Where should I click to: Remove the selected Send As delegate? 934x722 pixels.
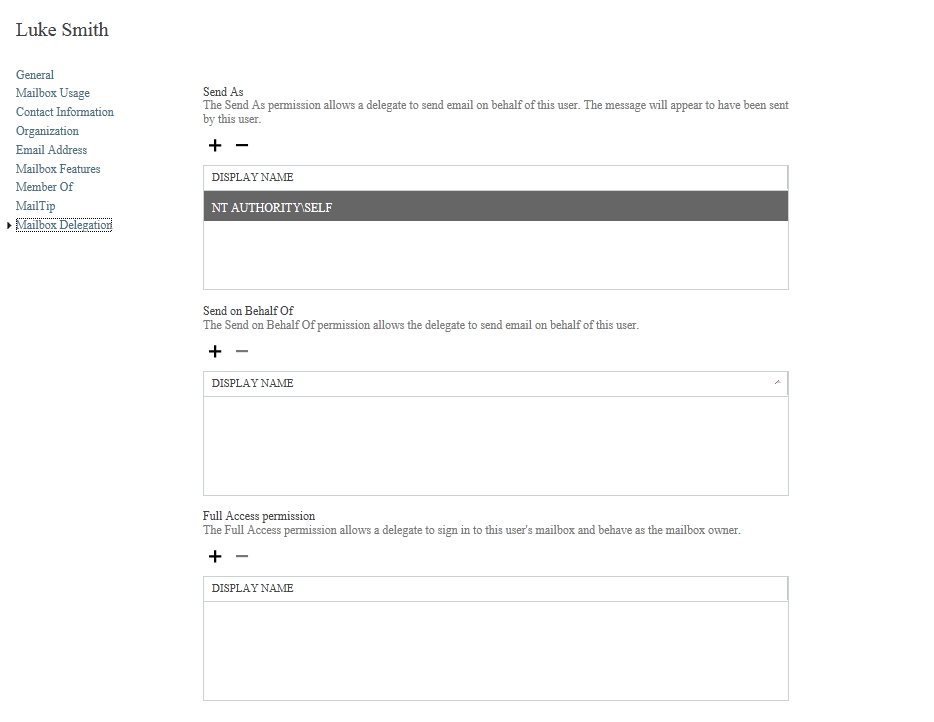(241, 145)
